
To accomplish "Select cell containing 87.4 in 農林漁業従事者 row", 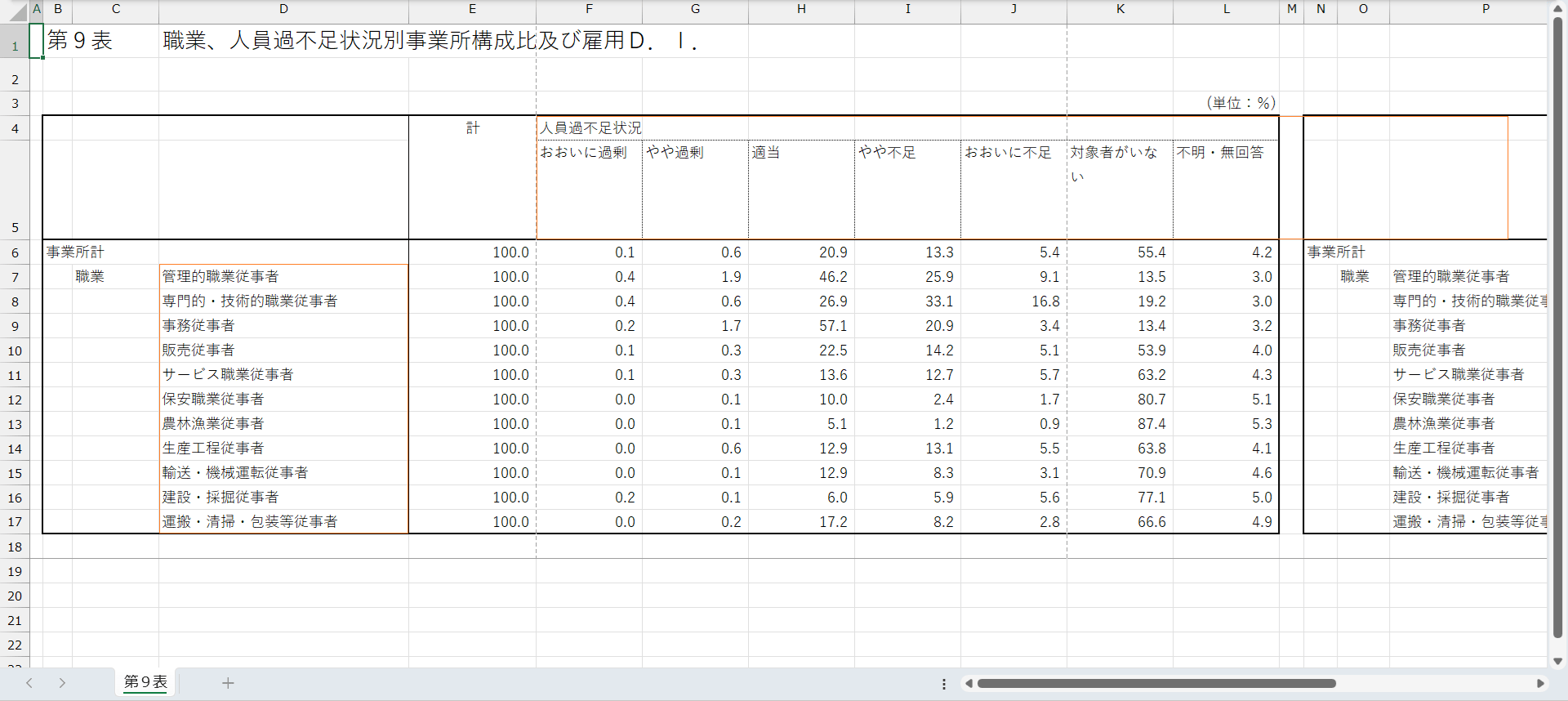I will pos(1120,424).
